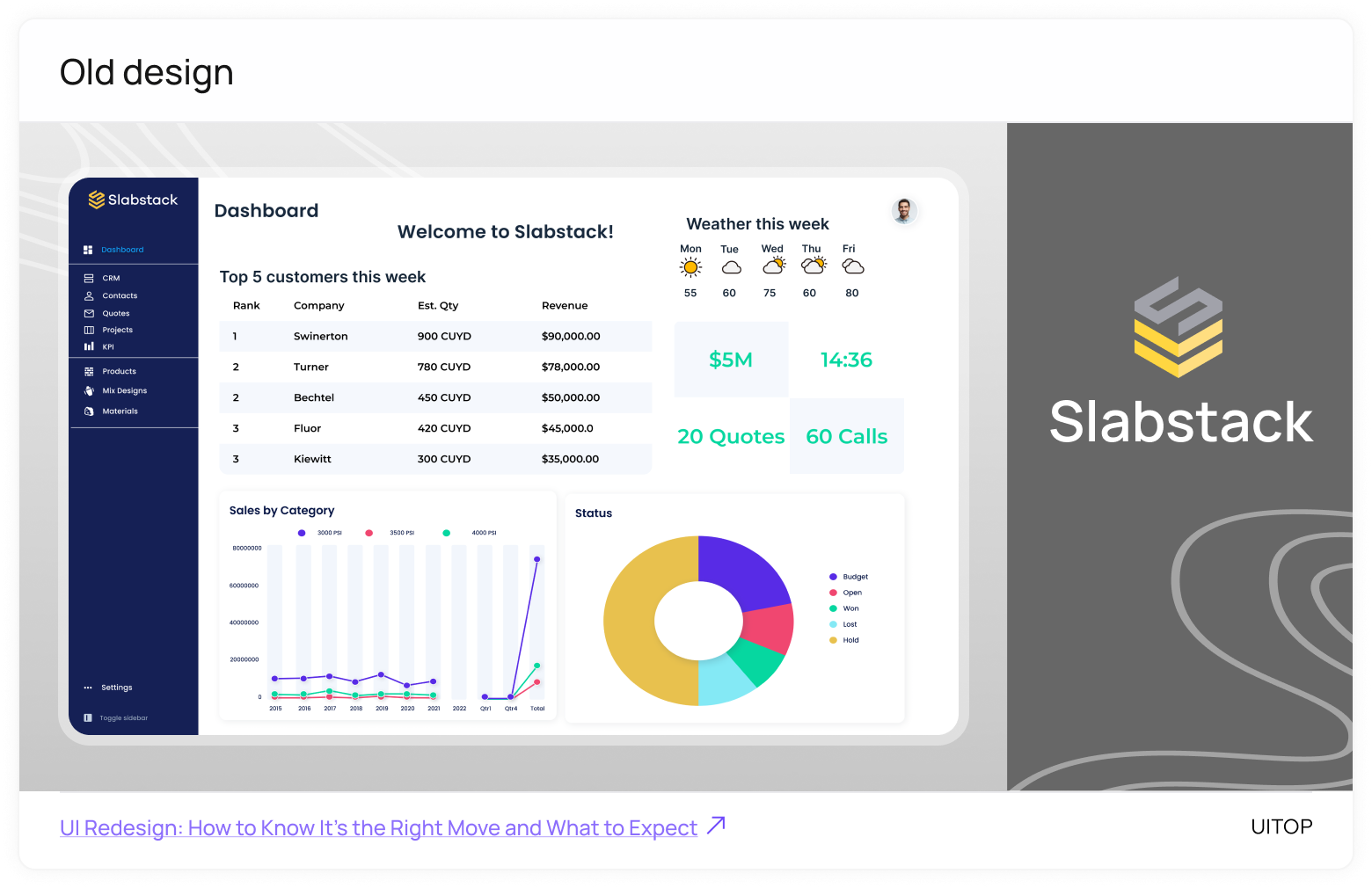Open the CRM menu item
1372x888 pixels.
(x=111, y=278)
